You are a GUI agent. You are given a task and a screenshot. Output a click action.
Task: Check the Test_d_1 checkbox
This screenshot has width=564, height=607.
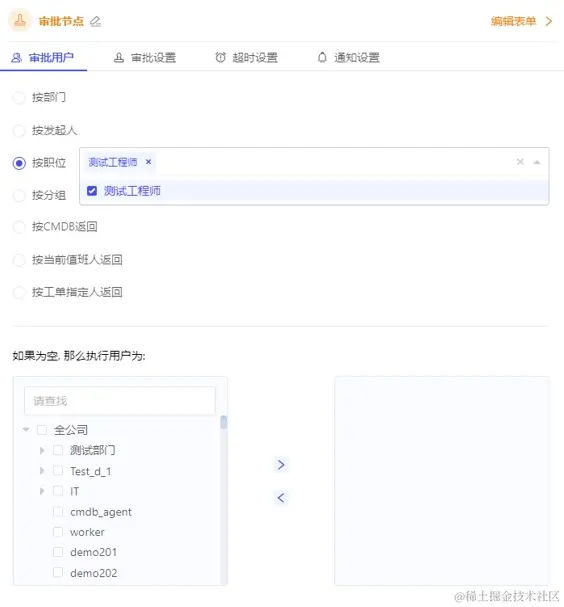click(x=58, y=471)
